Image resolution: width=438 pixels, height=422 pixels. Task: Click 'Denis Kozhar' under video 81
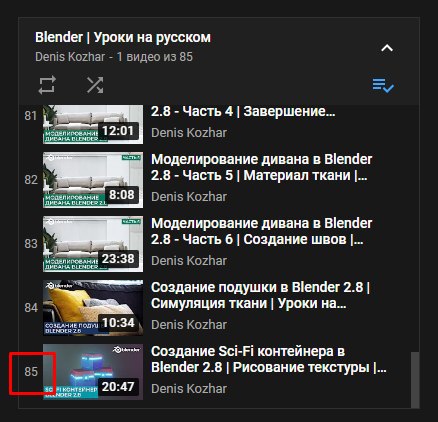189,133
